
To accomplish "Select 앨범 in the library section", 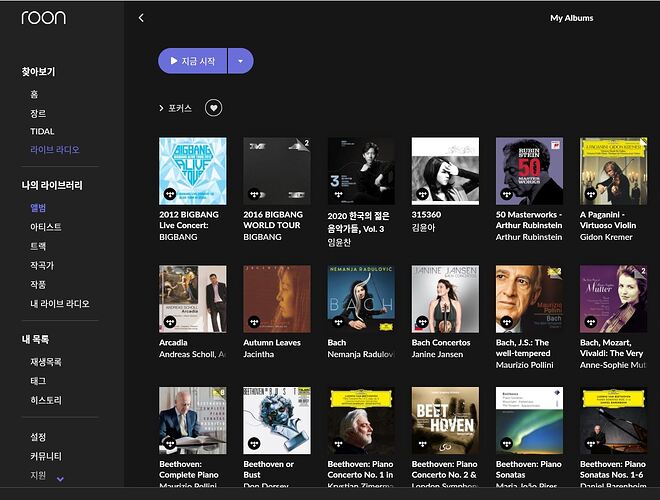I will [x=38, y=207].
